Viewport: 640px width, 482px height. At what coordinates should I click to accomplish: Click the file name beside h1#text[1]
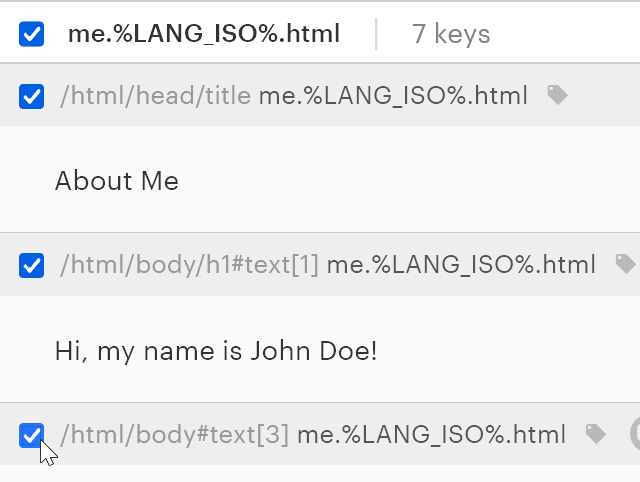(461, 265)
